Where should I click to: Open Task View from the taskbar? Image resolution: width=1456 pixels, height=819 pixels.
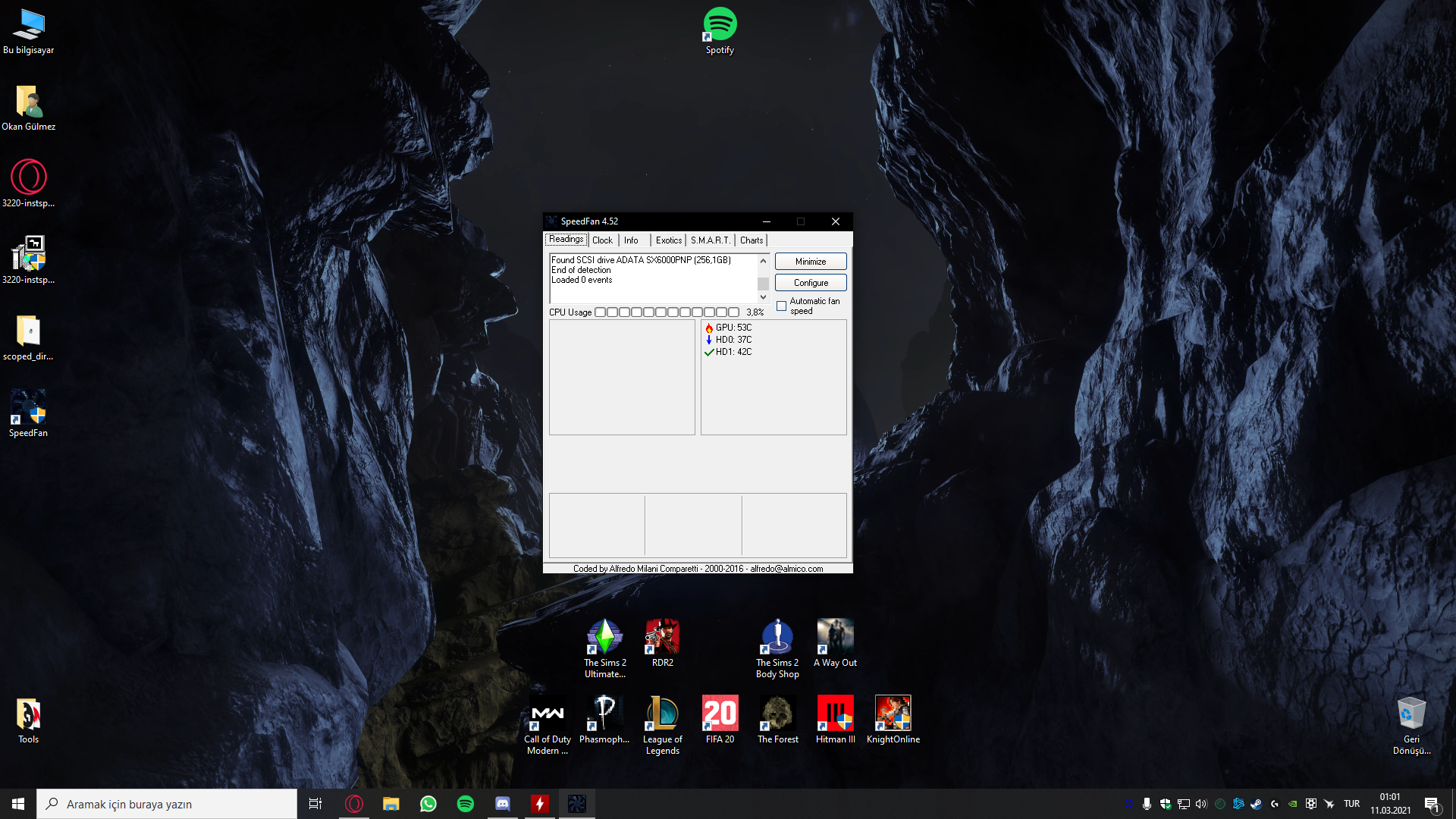[x=315, y=804]
